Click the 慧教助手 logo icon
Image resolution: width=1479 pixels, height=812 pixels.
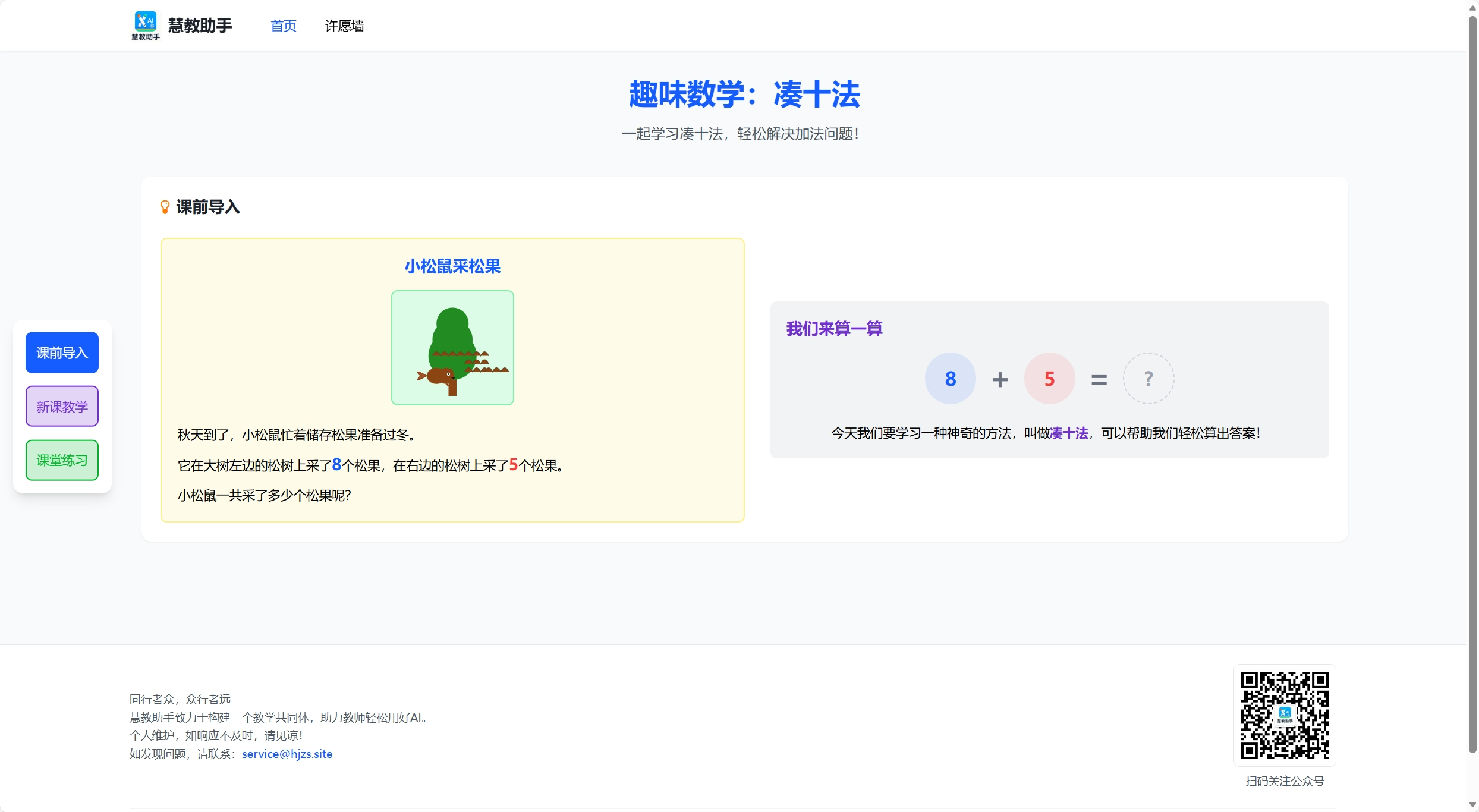145,26
